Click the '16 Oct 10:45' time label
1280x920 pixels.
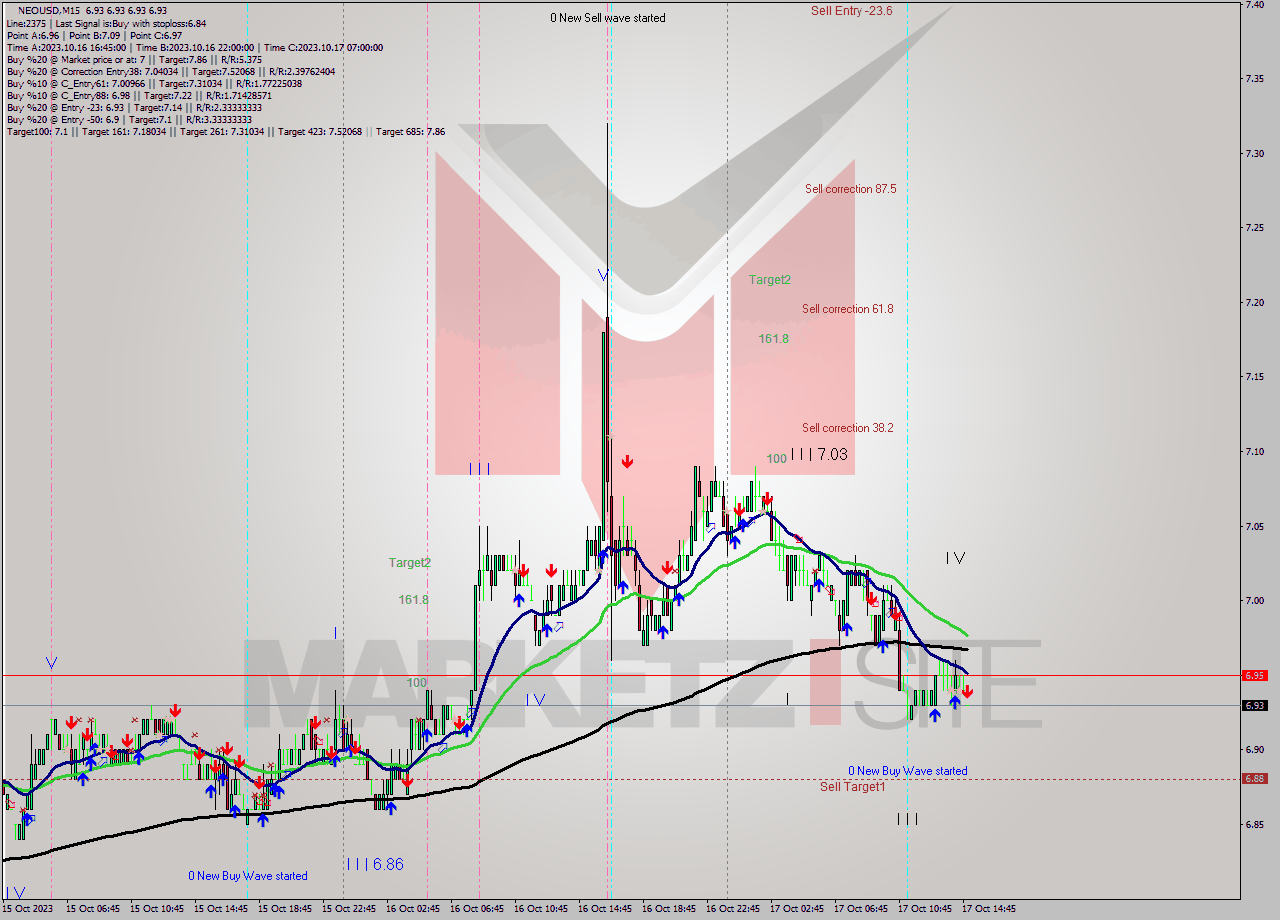pos(541,909)
